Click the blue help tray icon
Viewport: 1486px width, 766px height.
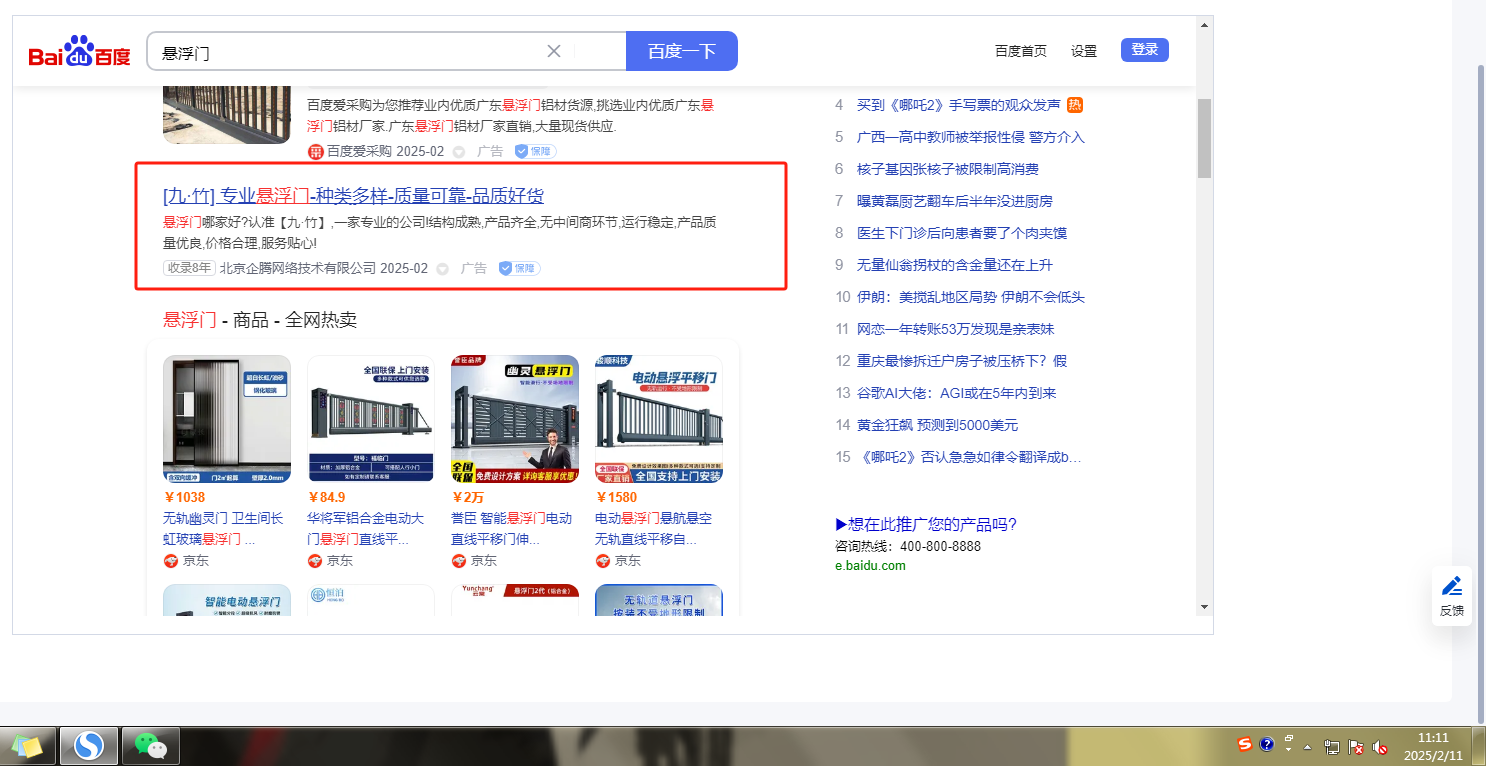click(x=1267, y=744)
